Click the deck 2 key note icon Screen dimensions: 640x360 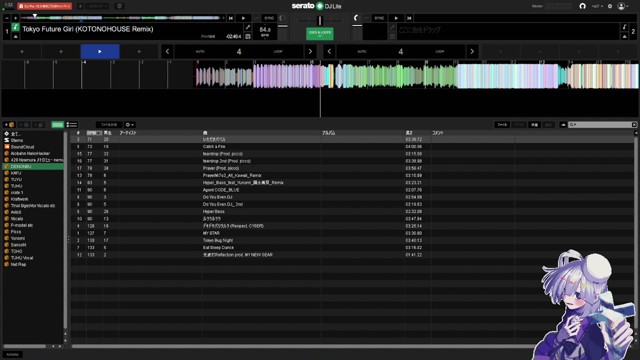[624, 27]
